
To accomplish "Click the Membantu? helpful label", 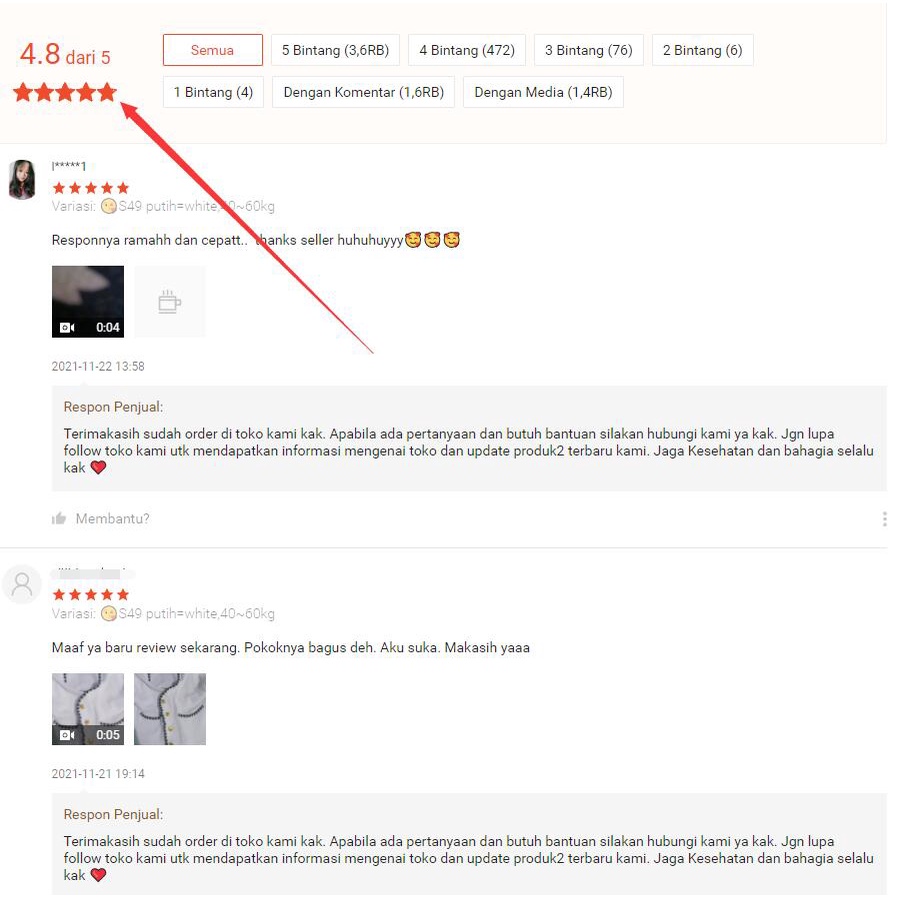I will (112, 519).
